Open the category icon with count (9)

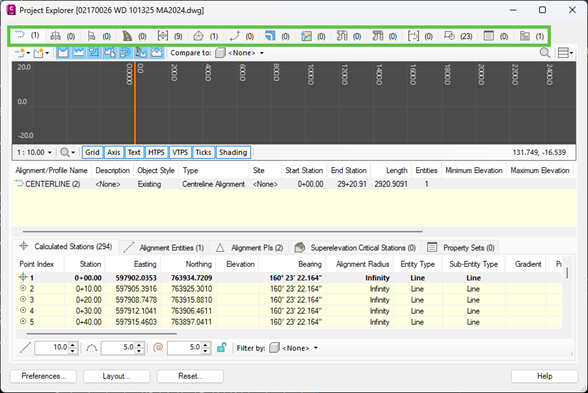click(x=163, y=36)
